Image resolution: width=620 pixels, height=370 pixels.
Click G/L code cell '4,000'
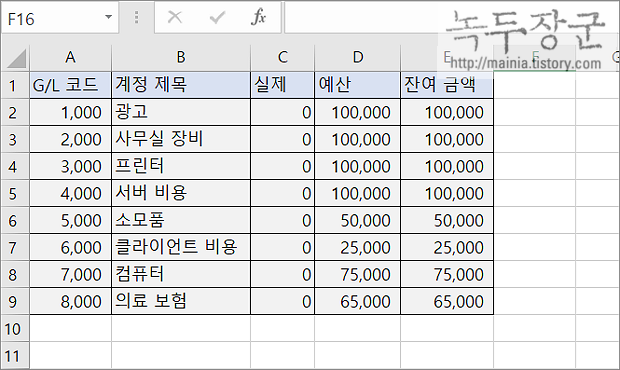70,193
